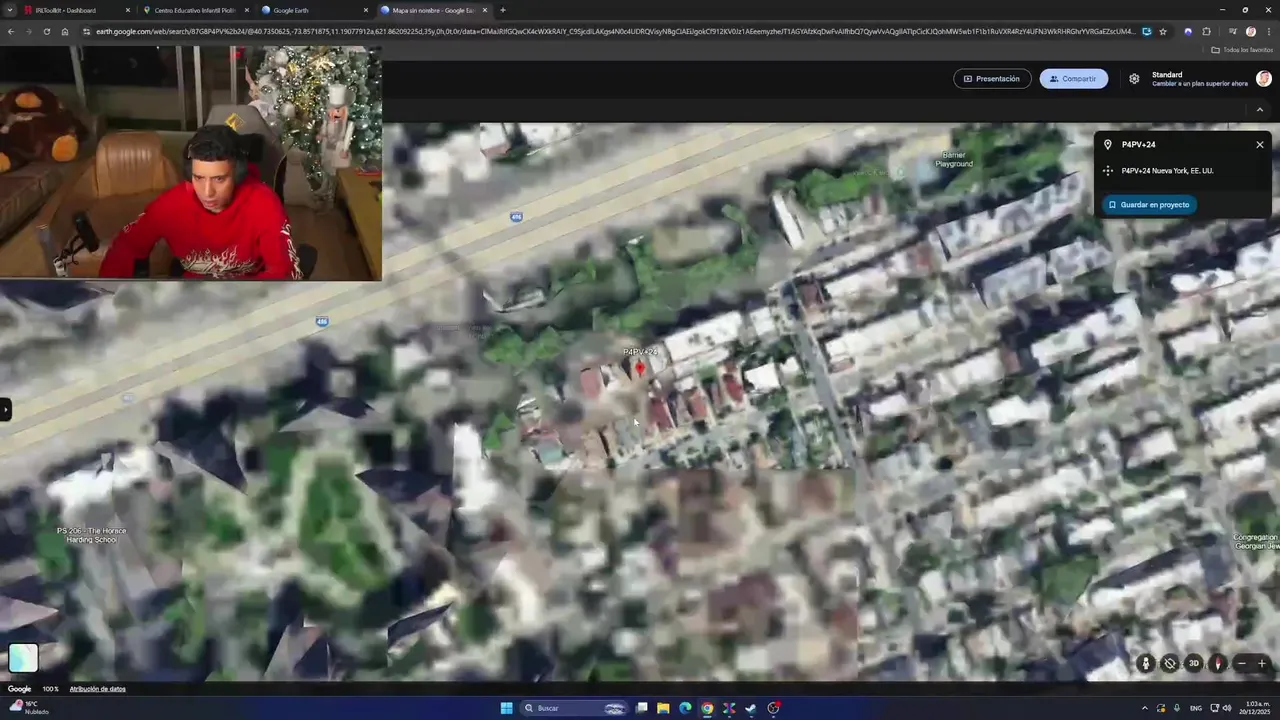
Task: Zoom out with the minus button
Action: [x=1242, y=663]
